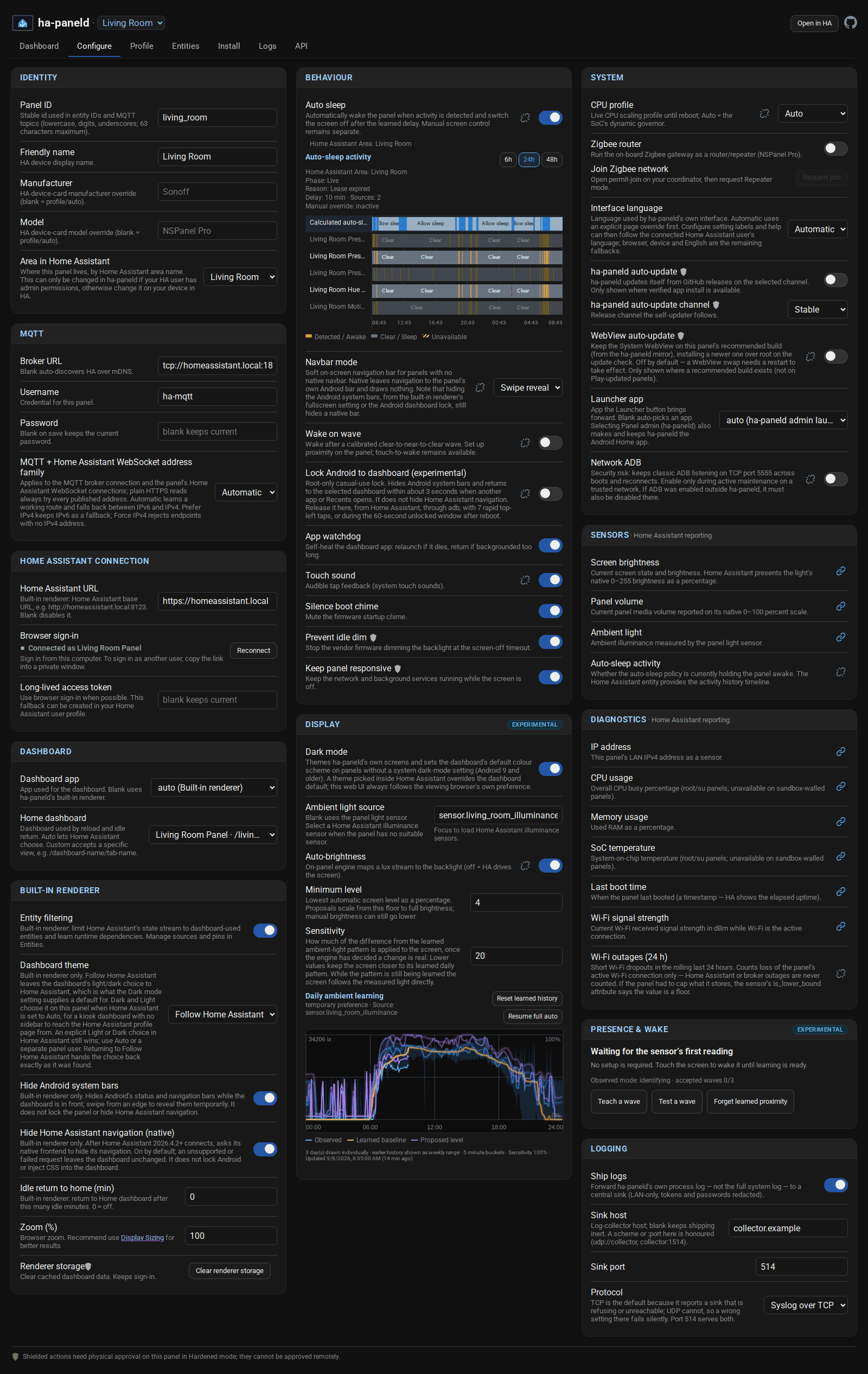Screen dimensions: 868x1374
Task: Go to the Entities tab
Action: click(x=186, y=46)
